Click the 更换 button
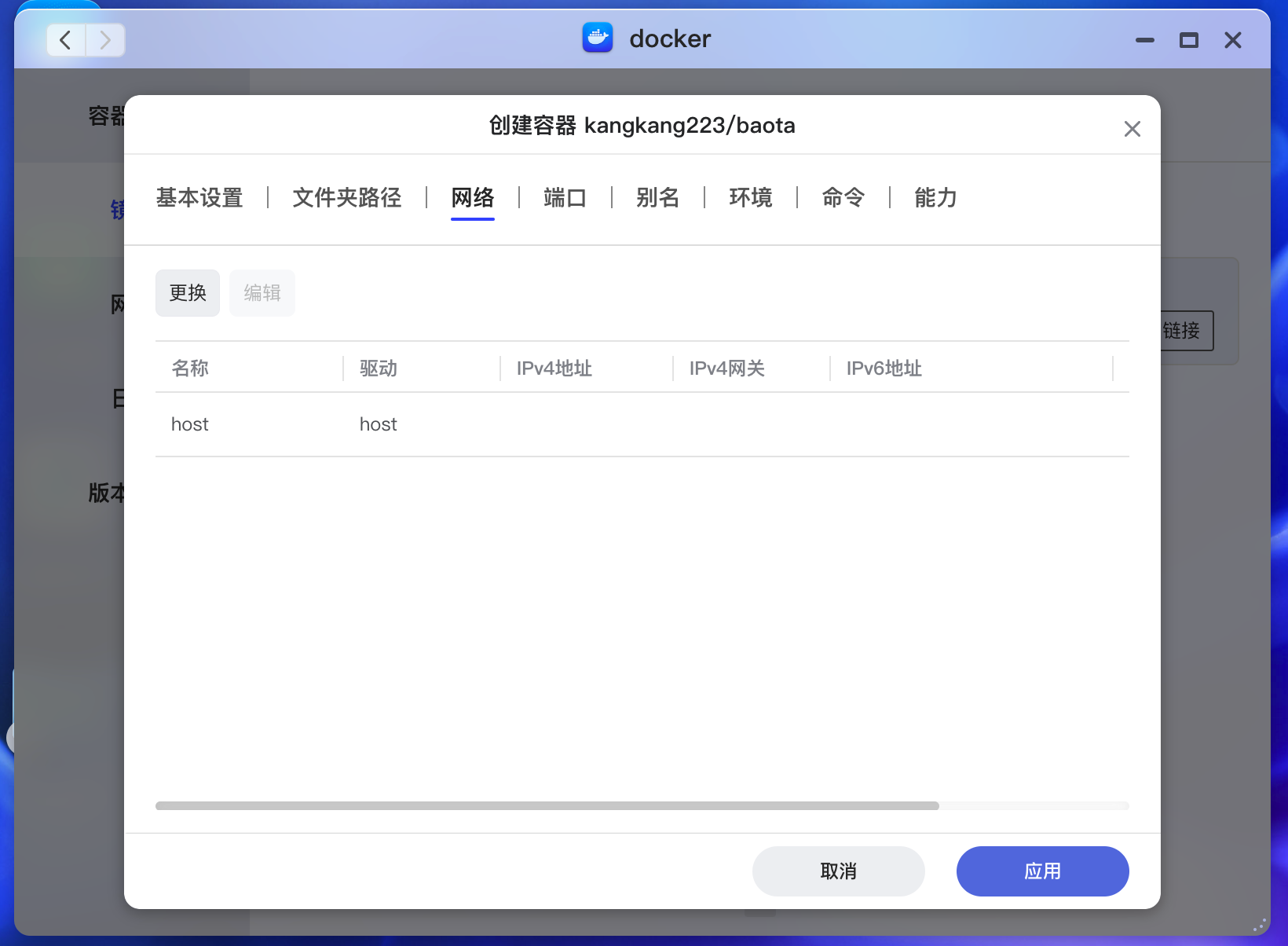The image size is (1288, 946). [x=188, y=293]
